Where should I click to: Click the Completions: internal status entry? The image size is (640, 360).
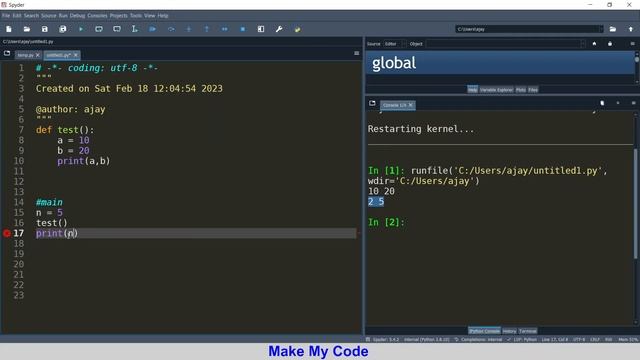coord(478,340)
